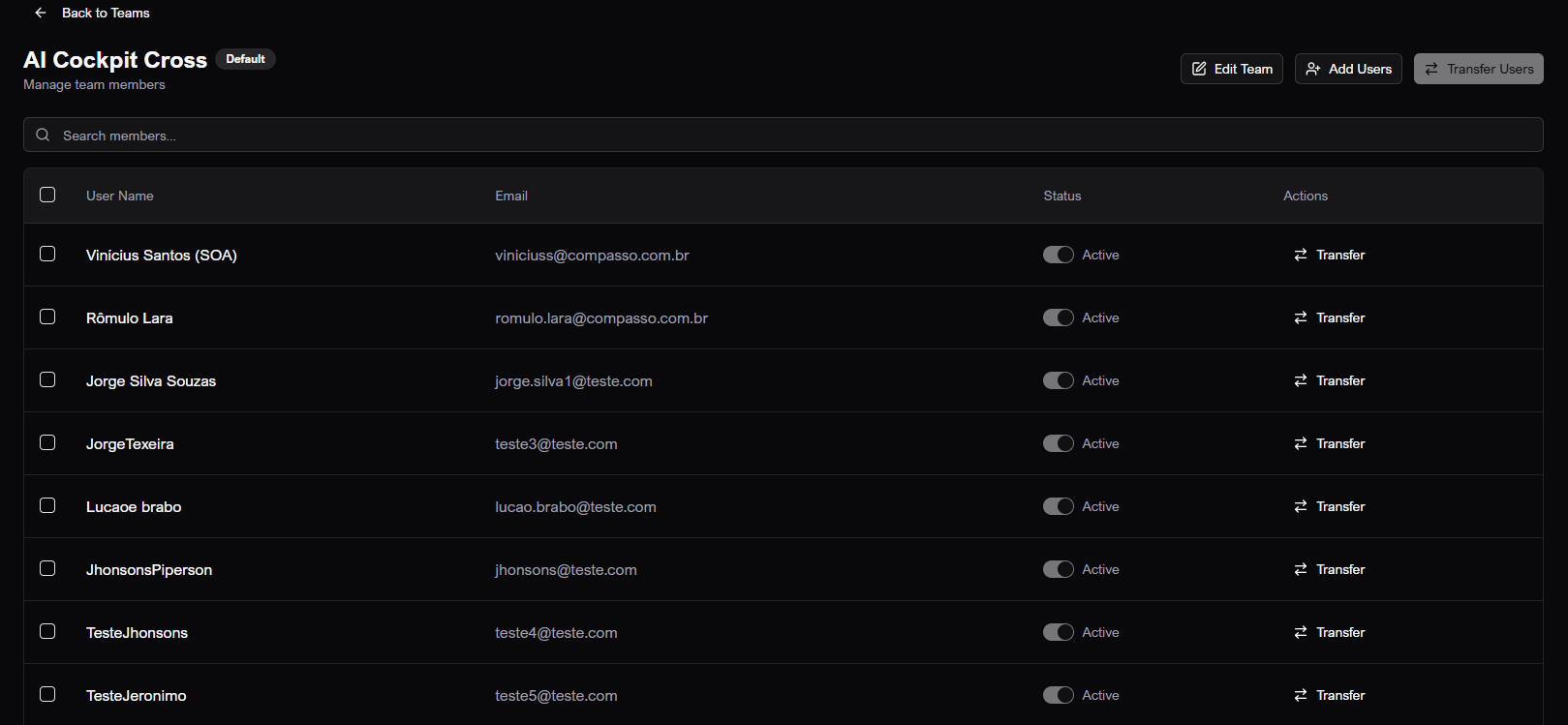Click the magnifier icon in the search bar
Screen dimensions: 1568x725
pyautogui.click(x=43, y=136)
